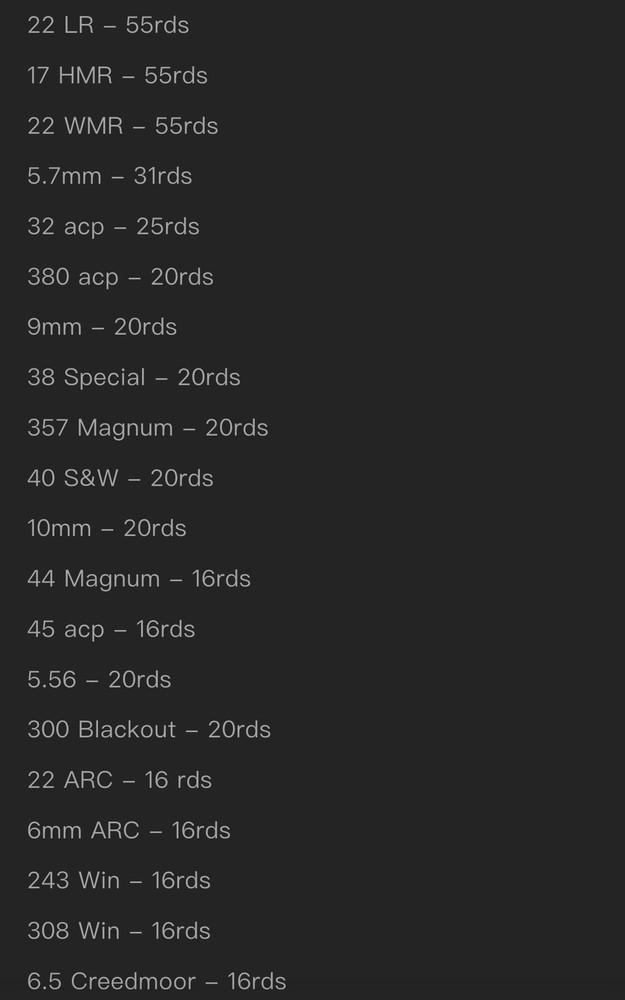
Task: Select the '10mm – 20rds' entry
Action: pyautogui.click(x=107, y=528)
